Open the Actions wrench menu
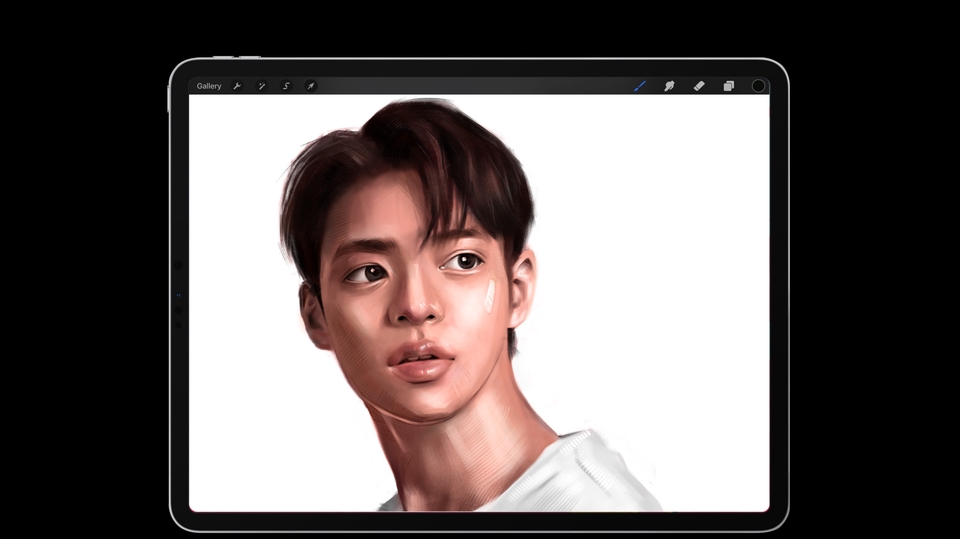 click(237, 86)
